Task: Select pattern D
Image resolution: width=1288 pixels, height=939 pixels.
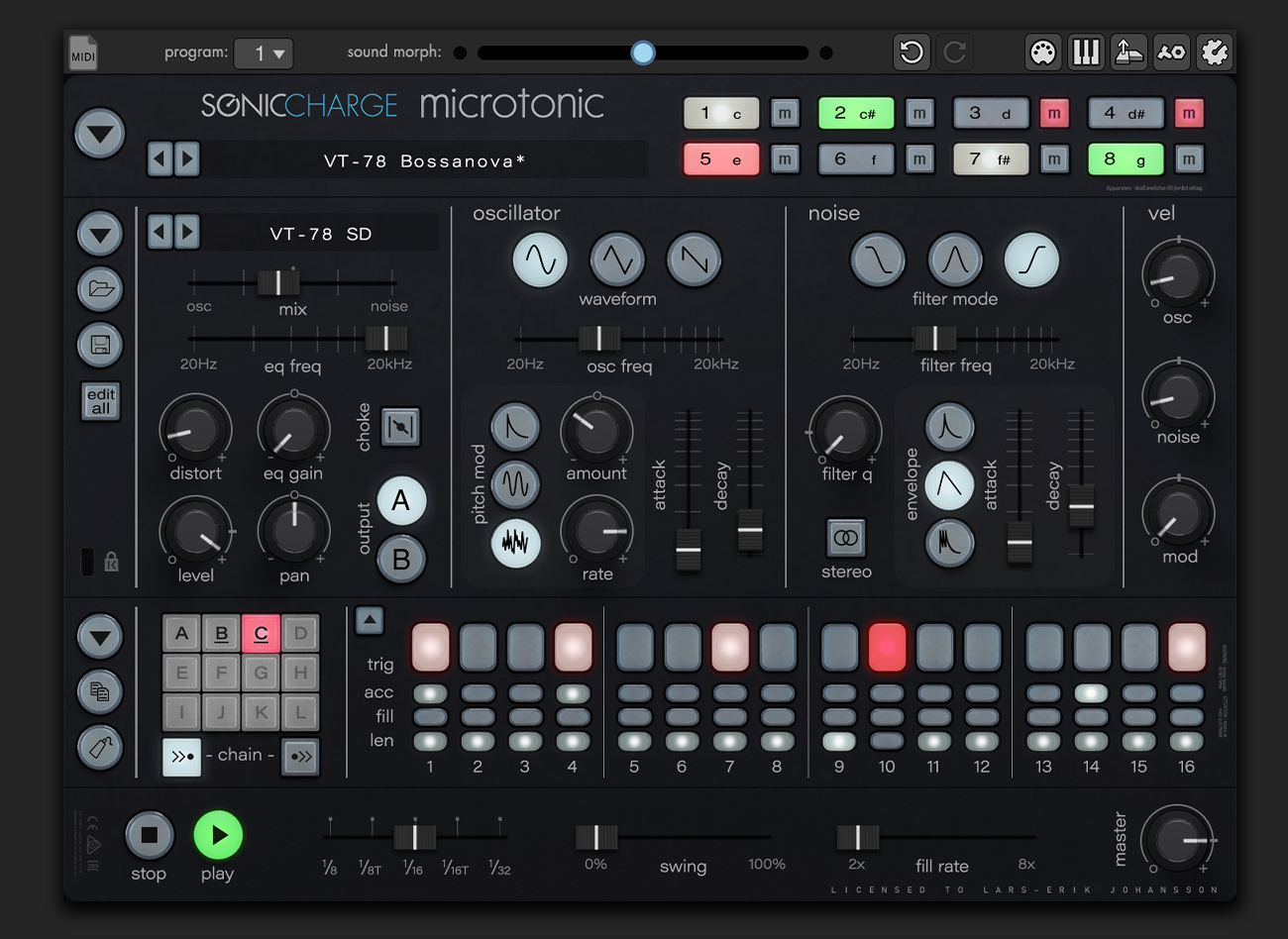Action: [300, 633]
